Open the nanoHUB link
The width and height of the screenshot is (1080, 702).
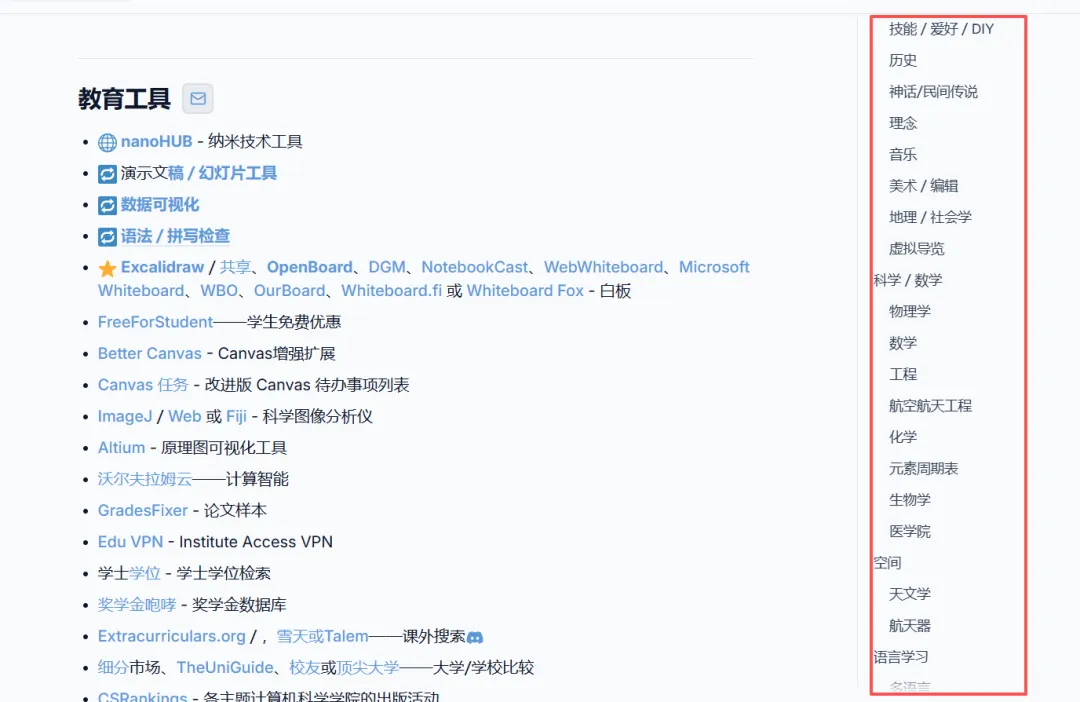tap(156, 141)
